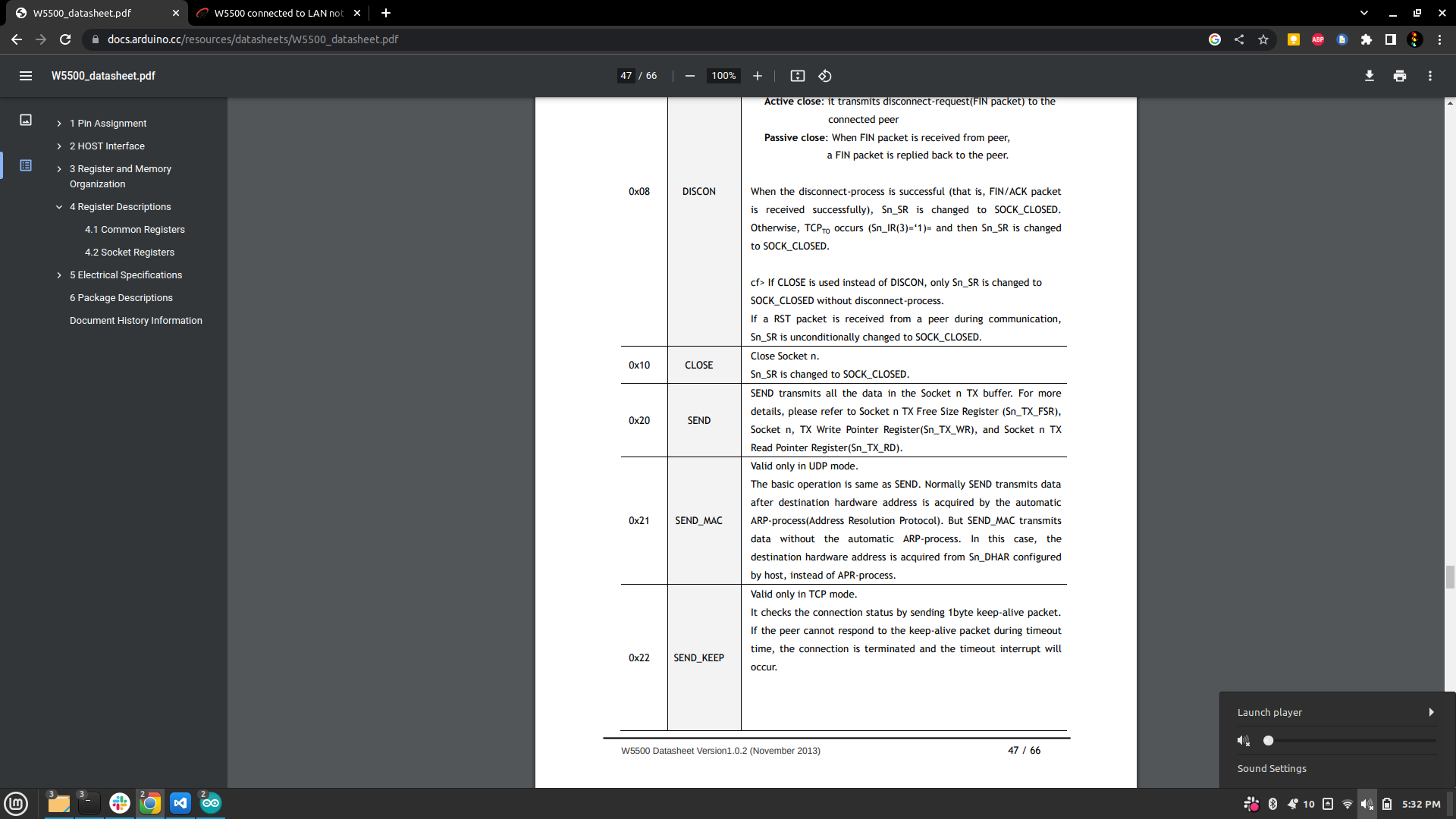Viewport: 1456px width, 819px height.
Task: Go back to previous page
Action: click(17, 39)
